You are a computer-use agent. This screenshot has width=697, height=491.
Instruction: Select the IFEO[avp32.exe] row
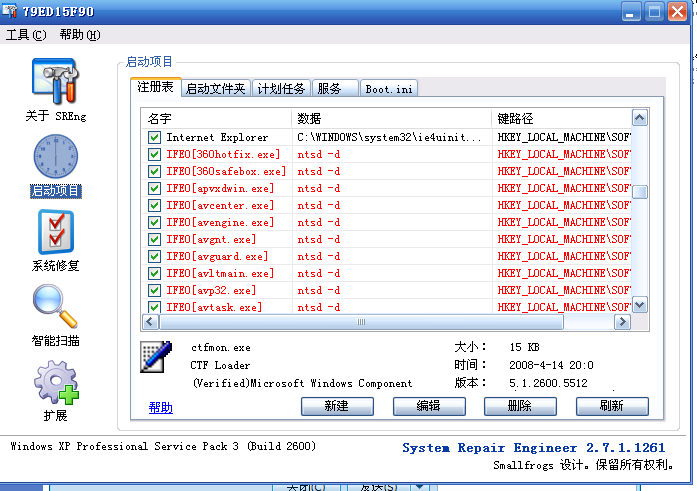click(x=387, y=291)
